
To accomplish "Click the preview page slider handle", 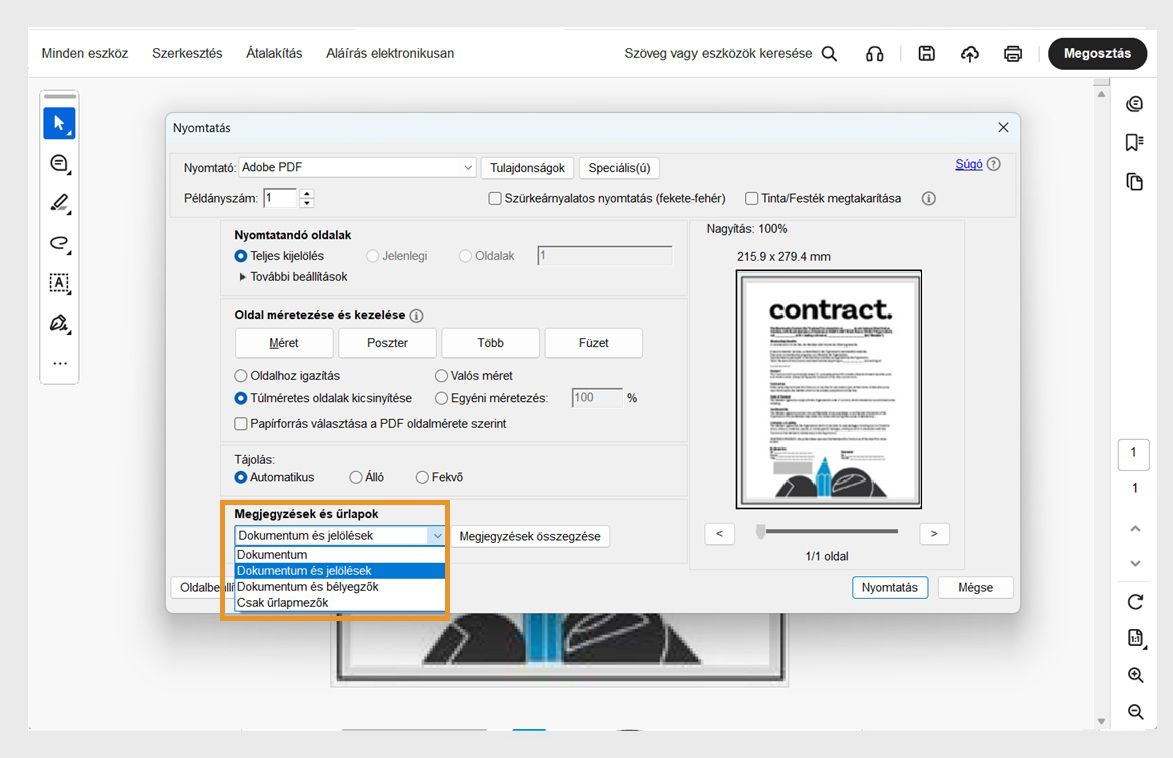I will [761, 531].
